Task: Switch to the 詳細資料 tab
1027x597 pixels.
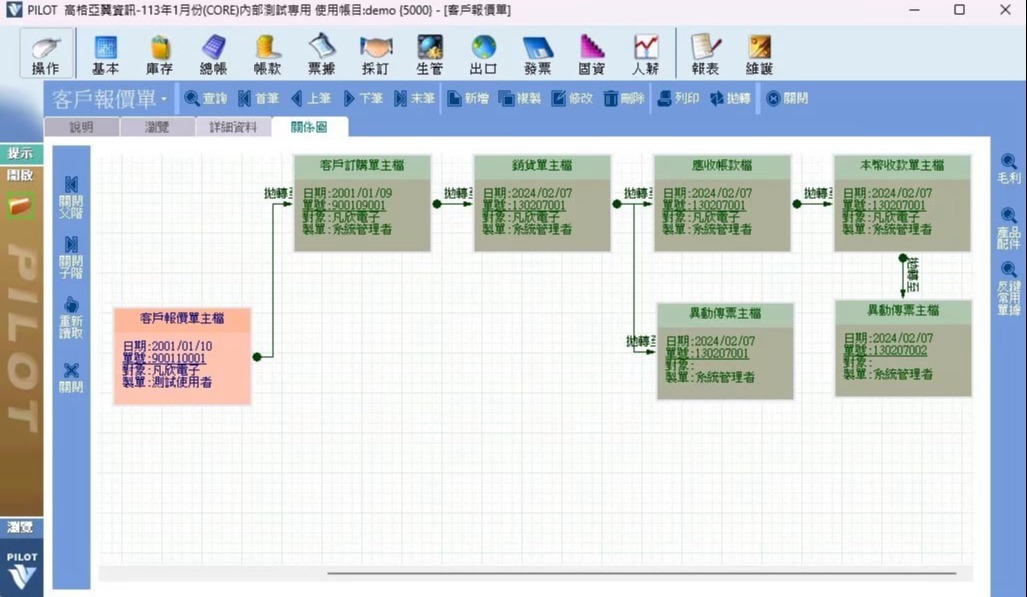Action: (233, 128)
